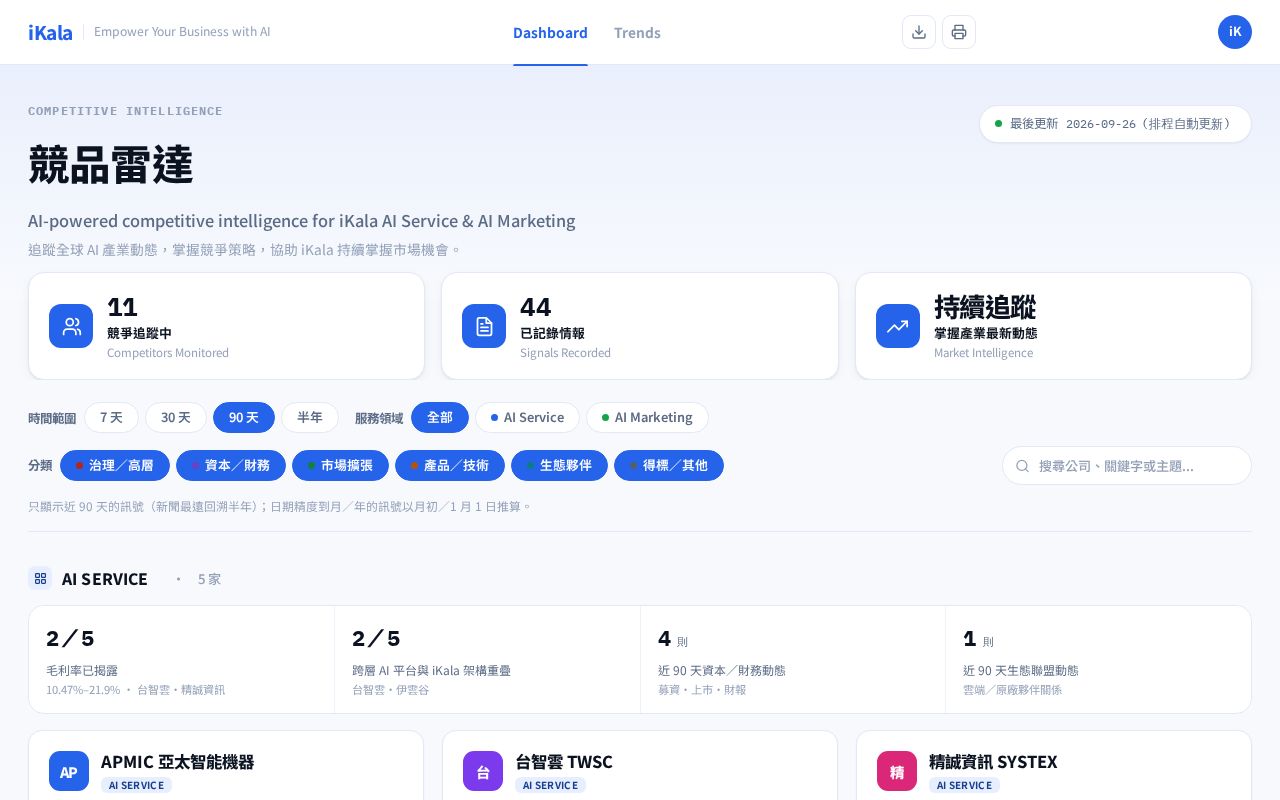Click the AI SERVICE section heading
The image size is (1280, 800).
click(105, 578)
